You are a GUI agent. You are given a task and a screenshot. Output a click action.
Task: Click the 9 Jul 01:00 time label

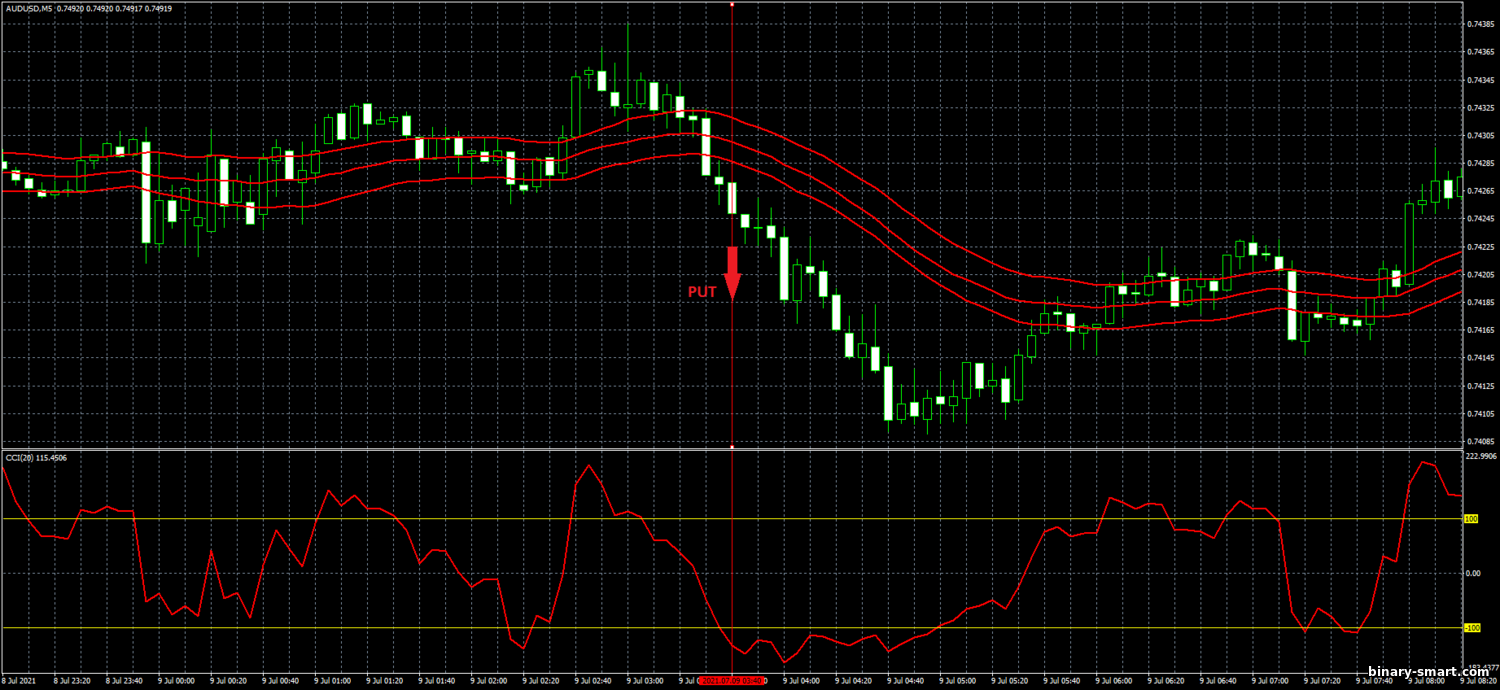[333, 680]
